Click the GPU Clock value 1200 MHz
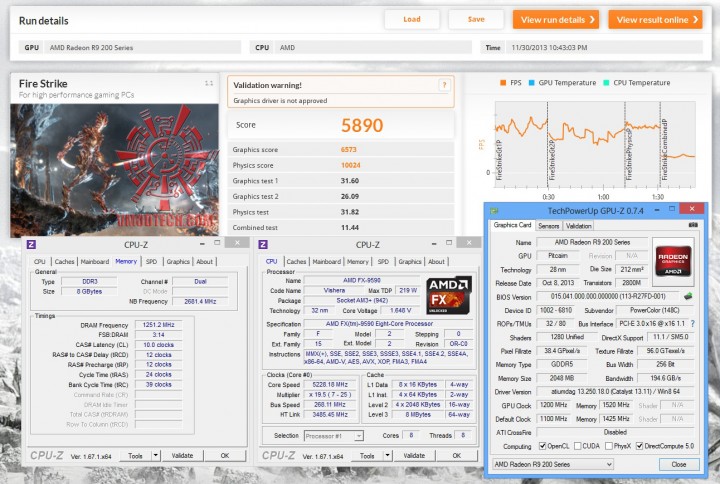This screenshot has height=484, width=720. click(x=554, y=405)
